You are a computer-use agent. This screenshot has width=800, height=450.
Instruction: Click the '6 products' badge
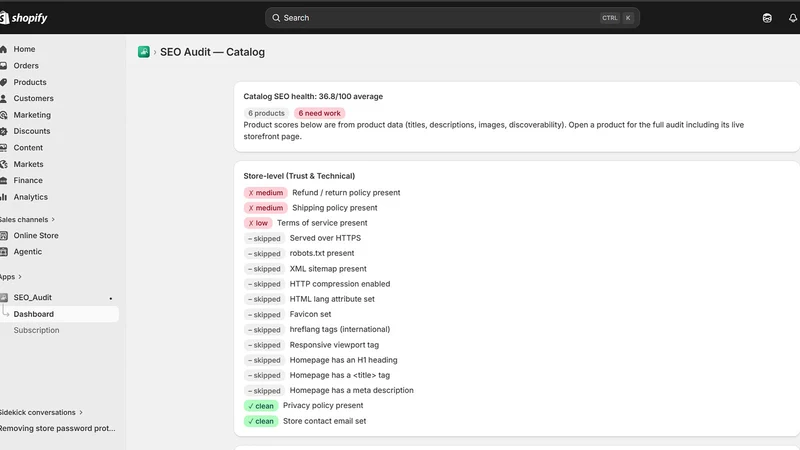click(266, 113)
